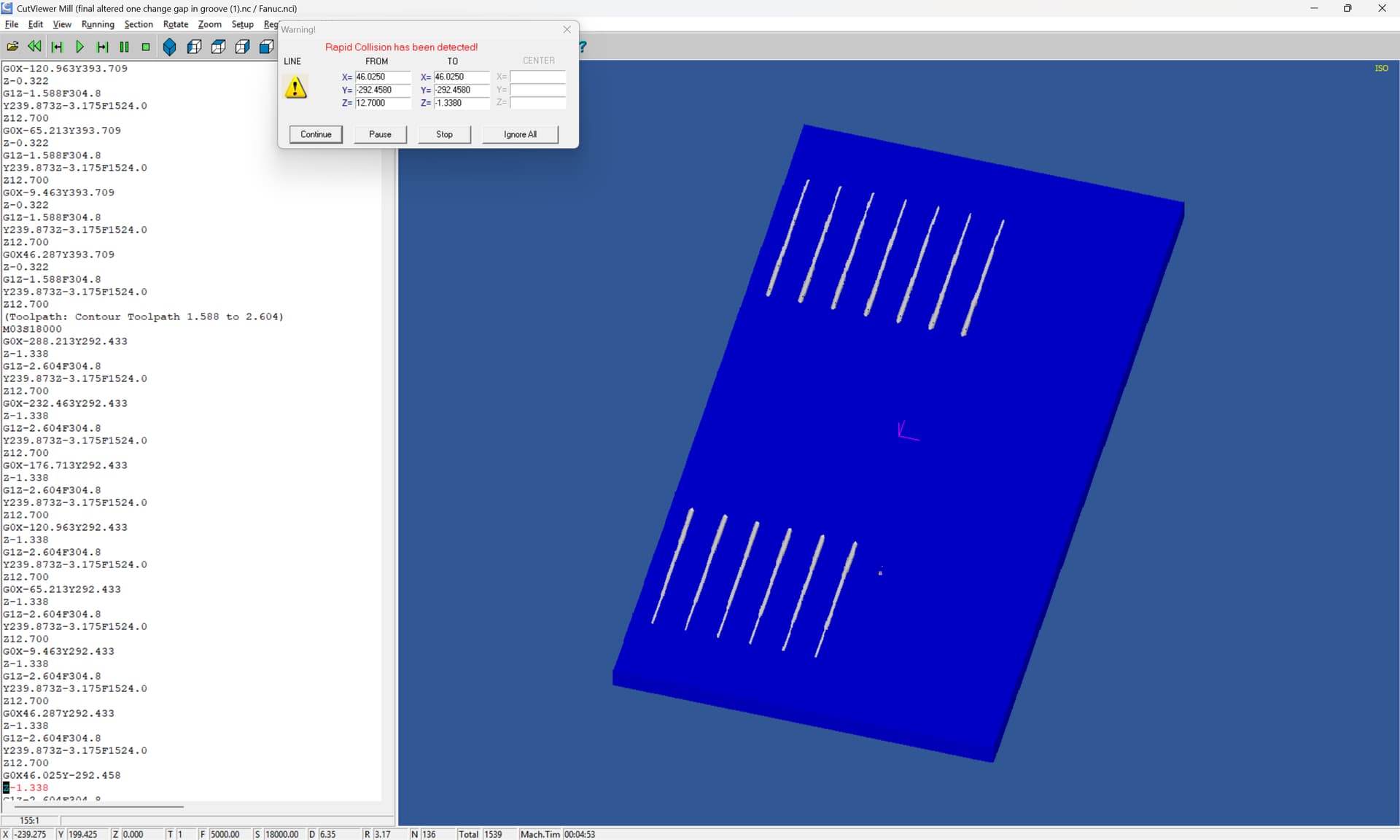Select the top-face cube view icon
This screenshot has height=840, width=1400.
(218, 47)
